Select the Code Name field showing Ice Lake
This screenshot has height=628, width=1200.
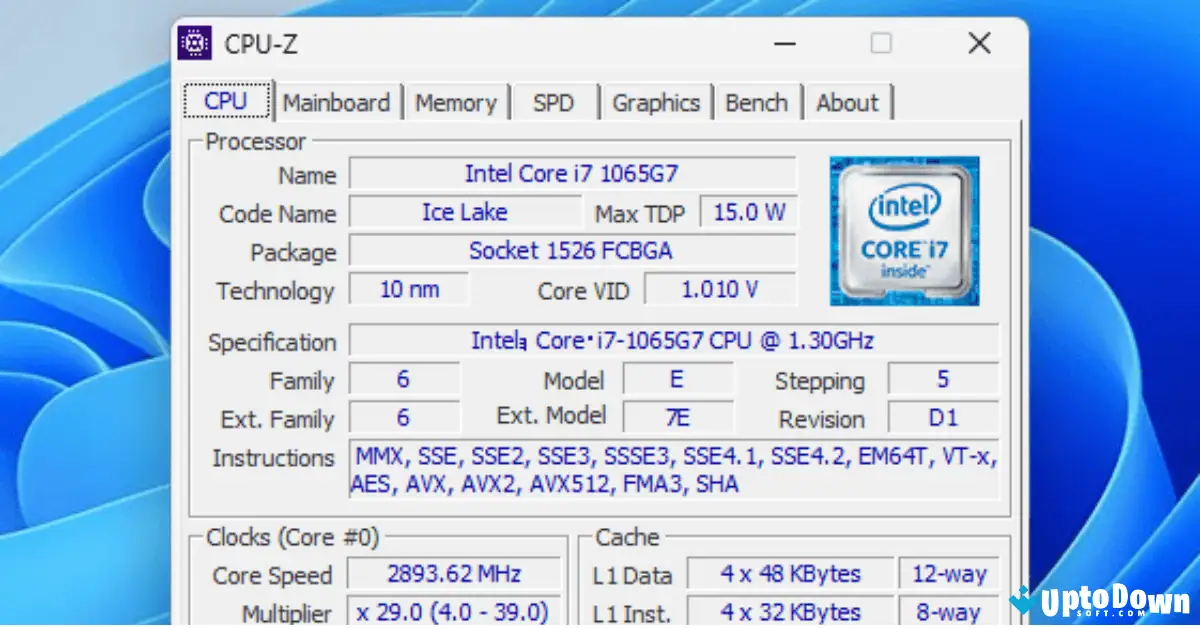(464, 211)
